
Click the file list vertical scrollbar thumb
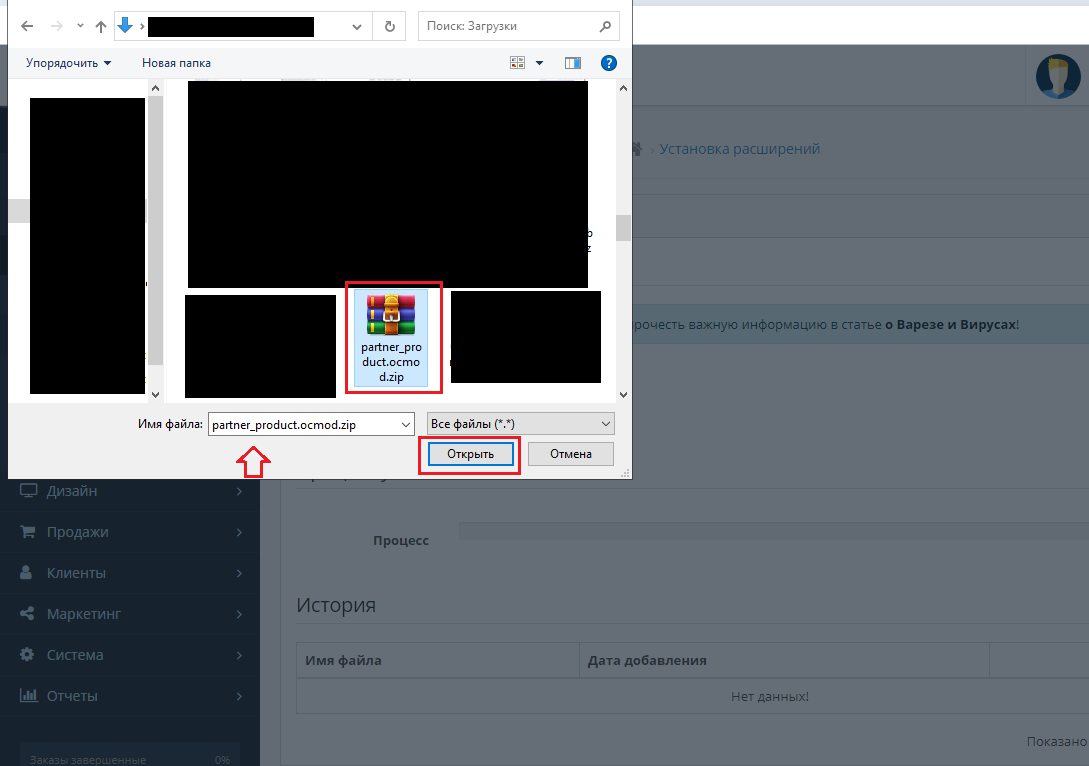click(x=623, y=228)
